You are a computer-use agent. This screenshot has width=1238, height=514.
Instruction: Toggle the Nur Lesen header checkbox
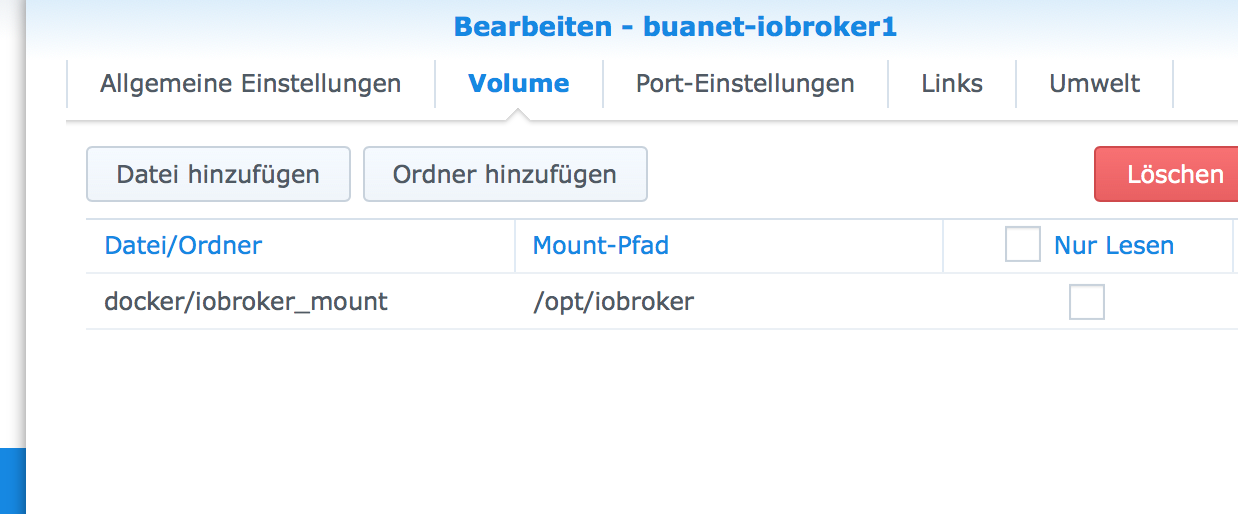[x=1022, y=245]
